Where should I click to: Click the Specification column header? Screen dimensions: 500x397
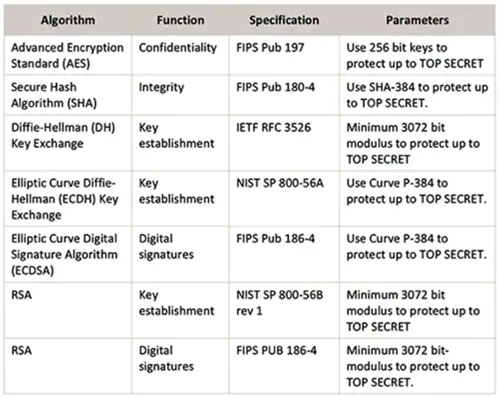click(284, 20)
